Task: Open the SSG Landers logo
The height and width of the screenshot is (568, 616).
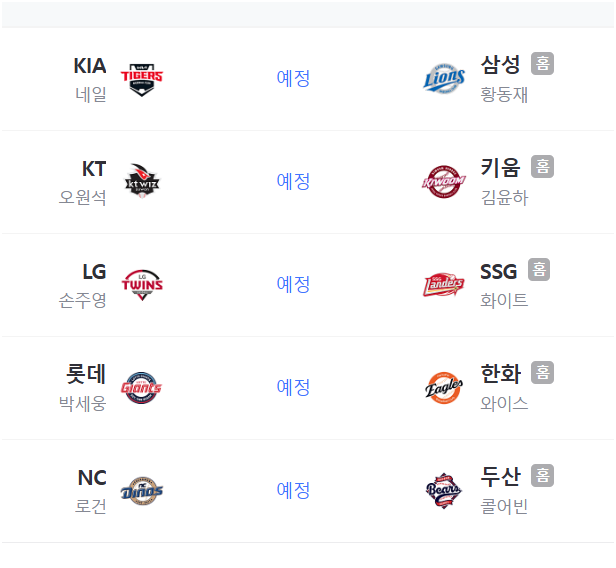Action: (x=444, y=284)
